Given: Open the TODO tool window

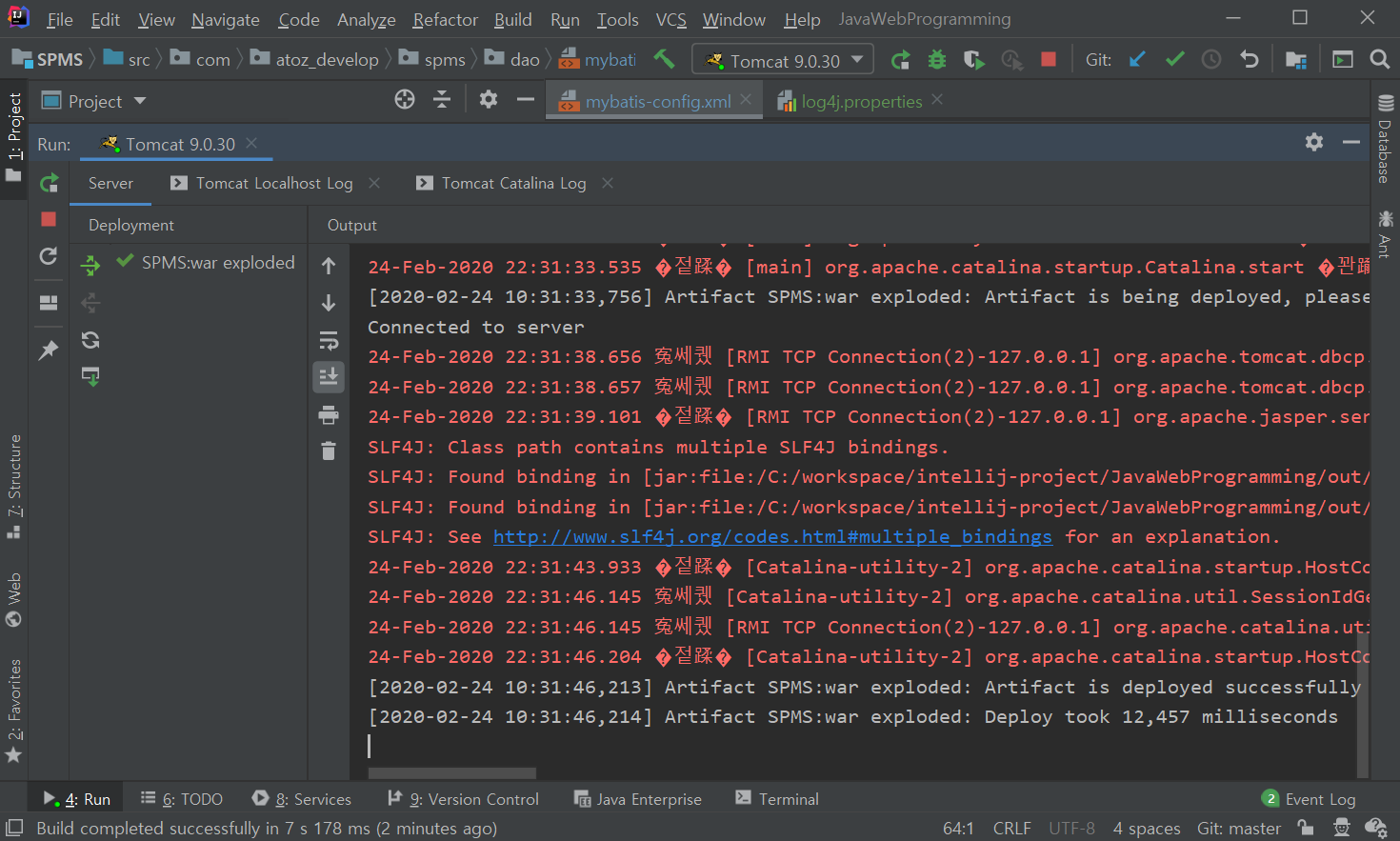Looking at the screenshot, I should click(x=181, y=799).
